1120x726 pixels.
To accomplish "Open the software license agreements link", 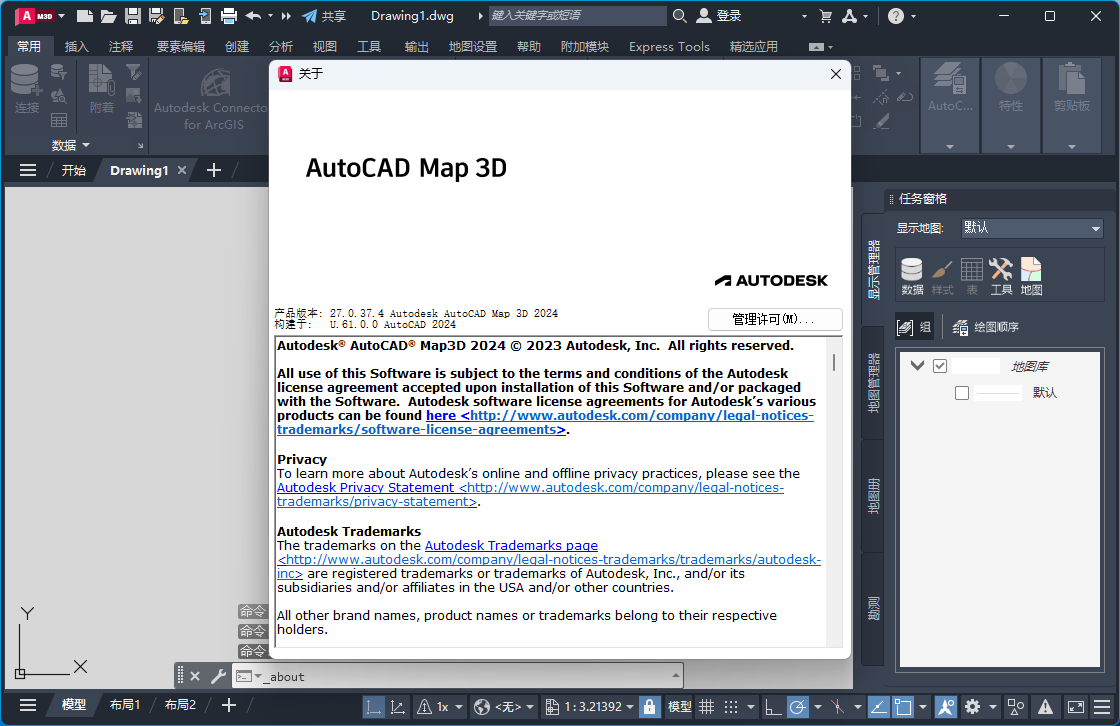I will 546,422.
